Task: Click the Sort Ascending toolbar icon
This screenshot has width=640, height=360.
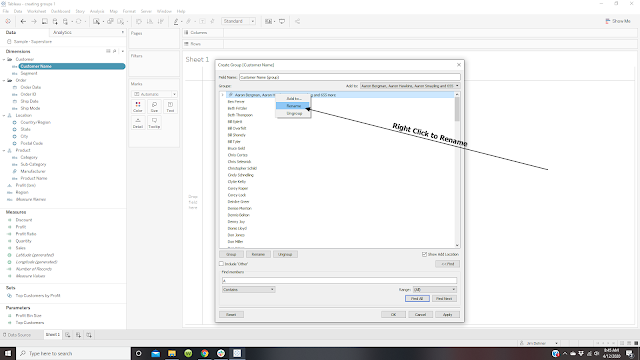Action: [150, 21]
